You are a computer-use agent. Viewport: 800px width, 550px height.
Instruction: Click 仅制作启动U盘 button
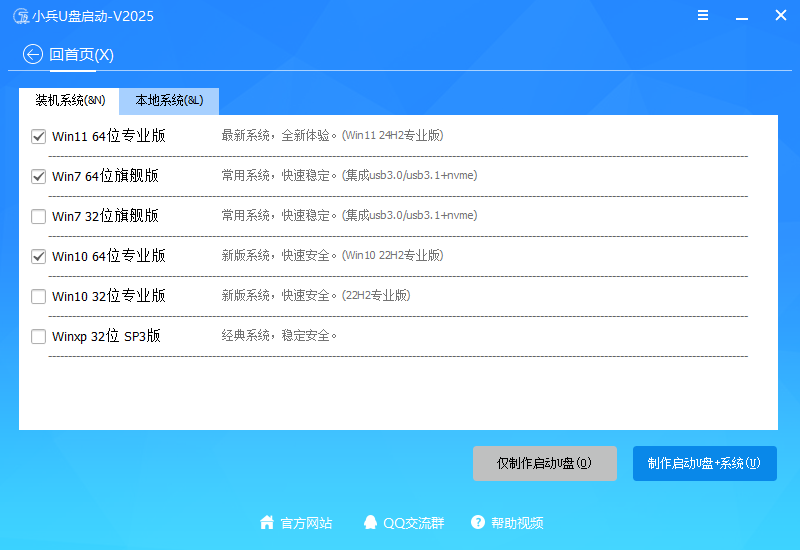tap(544, 463)
